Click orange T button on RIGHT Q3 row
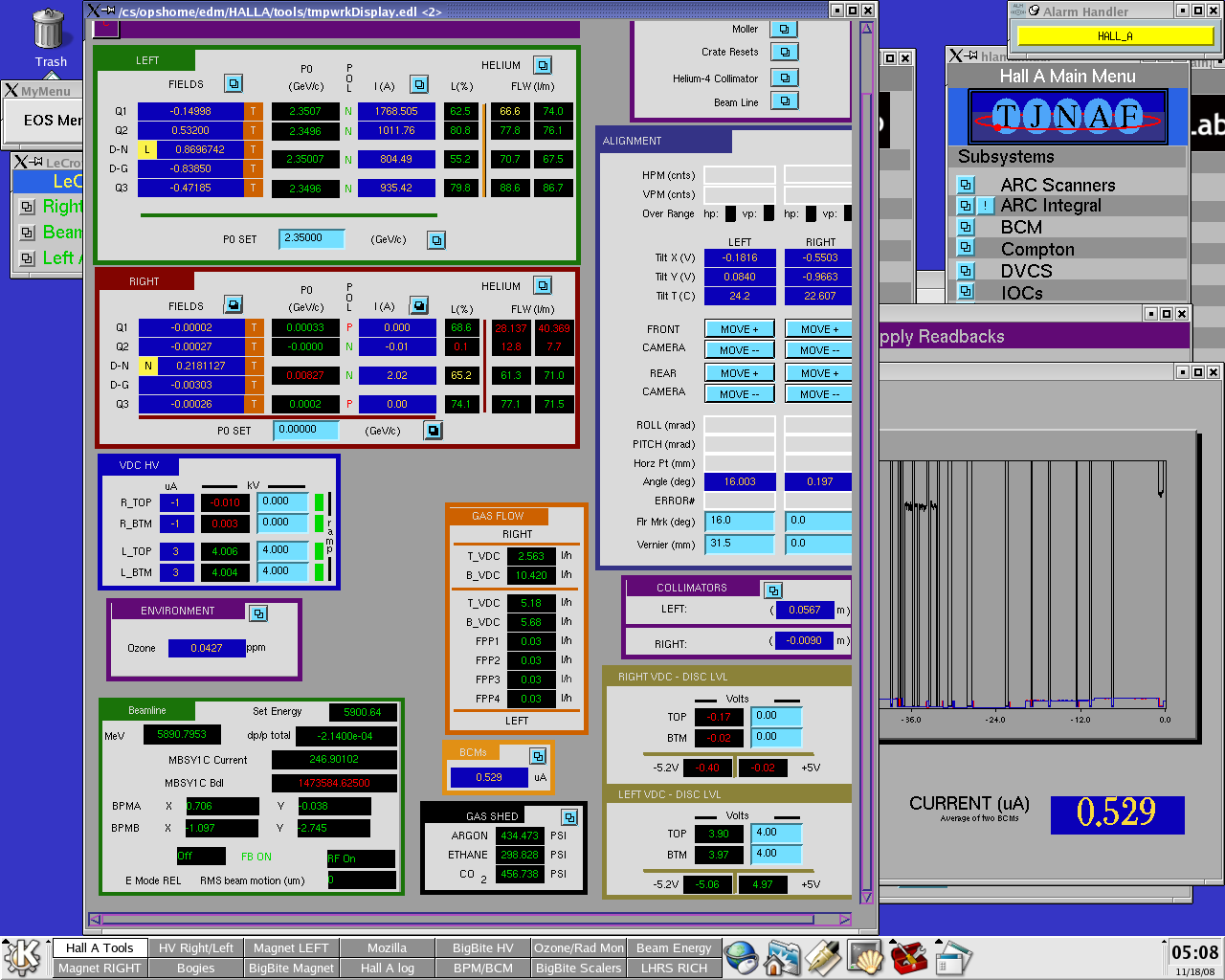Viewport: 1225px width, 980px height. tap(255, 404)
